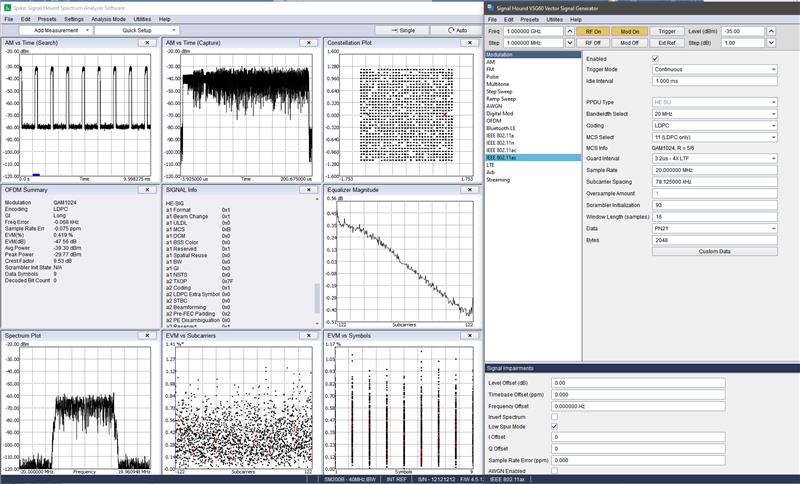Click the VSG60 Signal Generator title bar icon
The height and width of the screenshot is (484, 800).
coord(491,8)
